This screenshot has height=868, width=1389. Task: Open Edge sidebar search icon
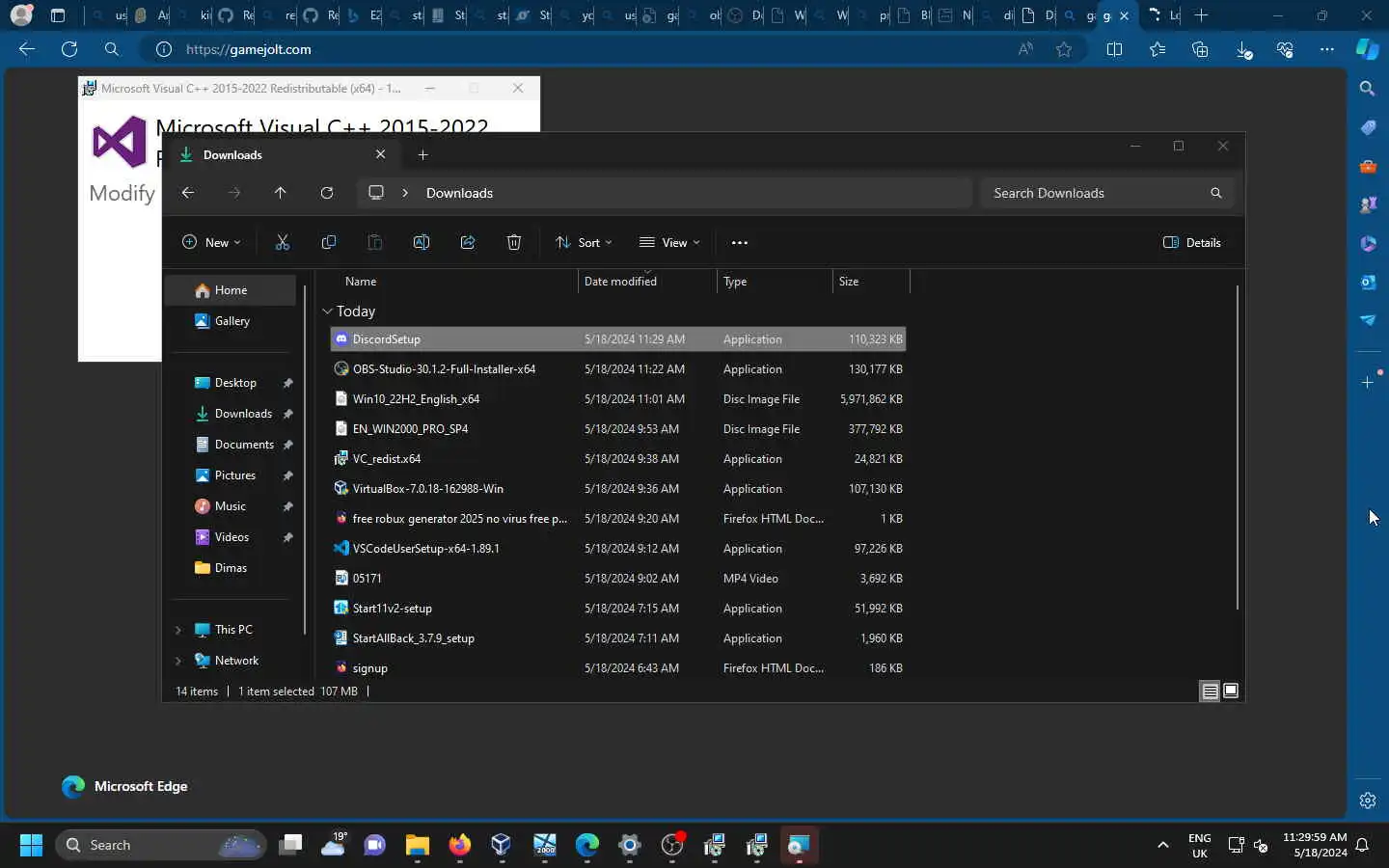[x=1368, y=89]
